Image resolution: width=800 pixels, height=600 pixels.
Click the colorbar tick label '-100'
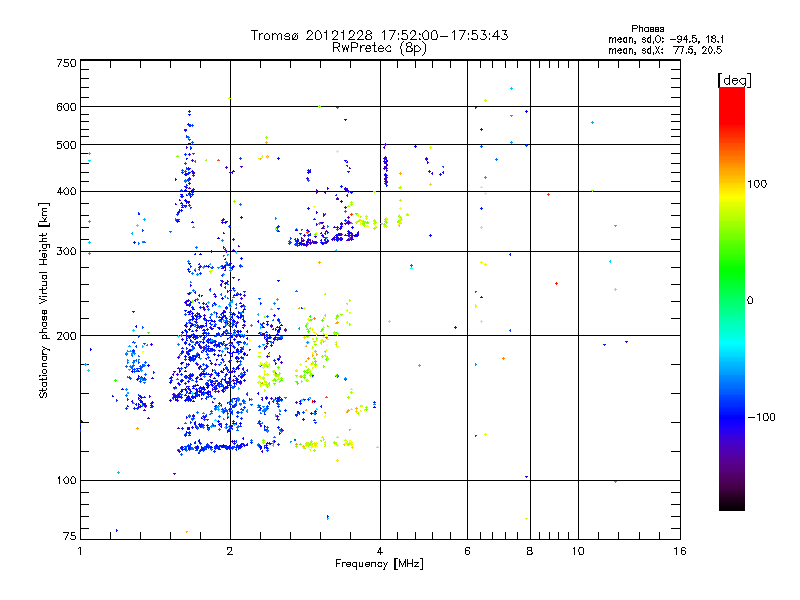(761, 417)
